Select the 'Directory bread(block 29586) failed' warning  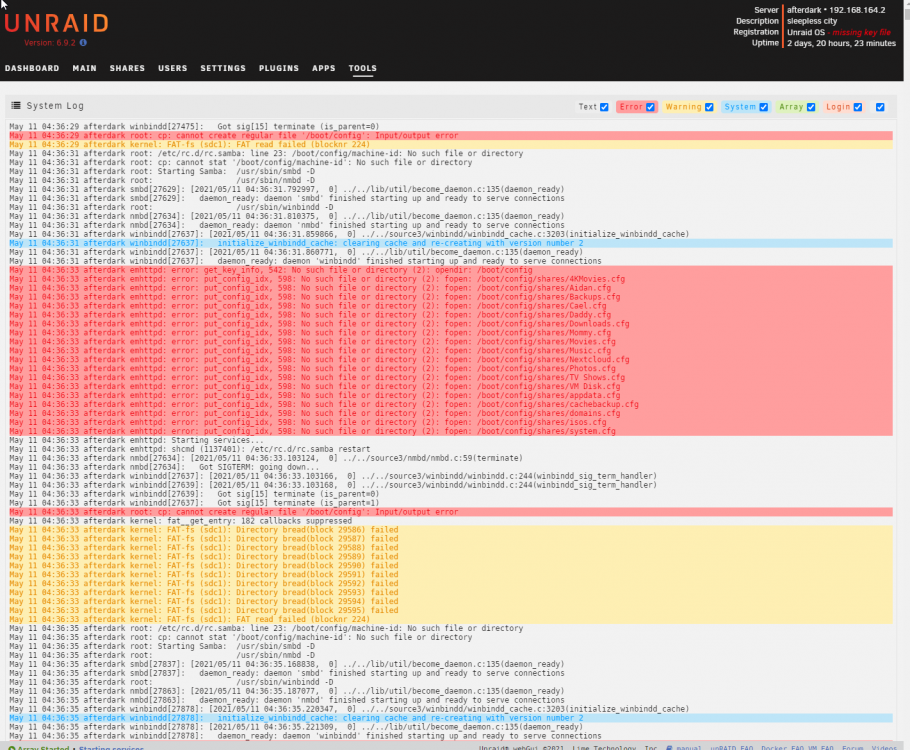pos(450,530)
